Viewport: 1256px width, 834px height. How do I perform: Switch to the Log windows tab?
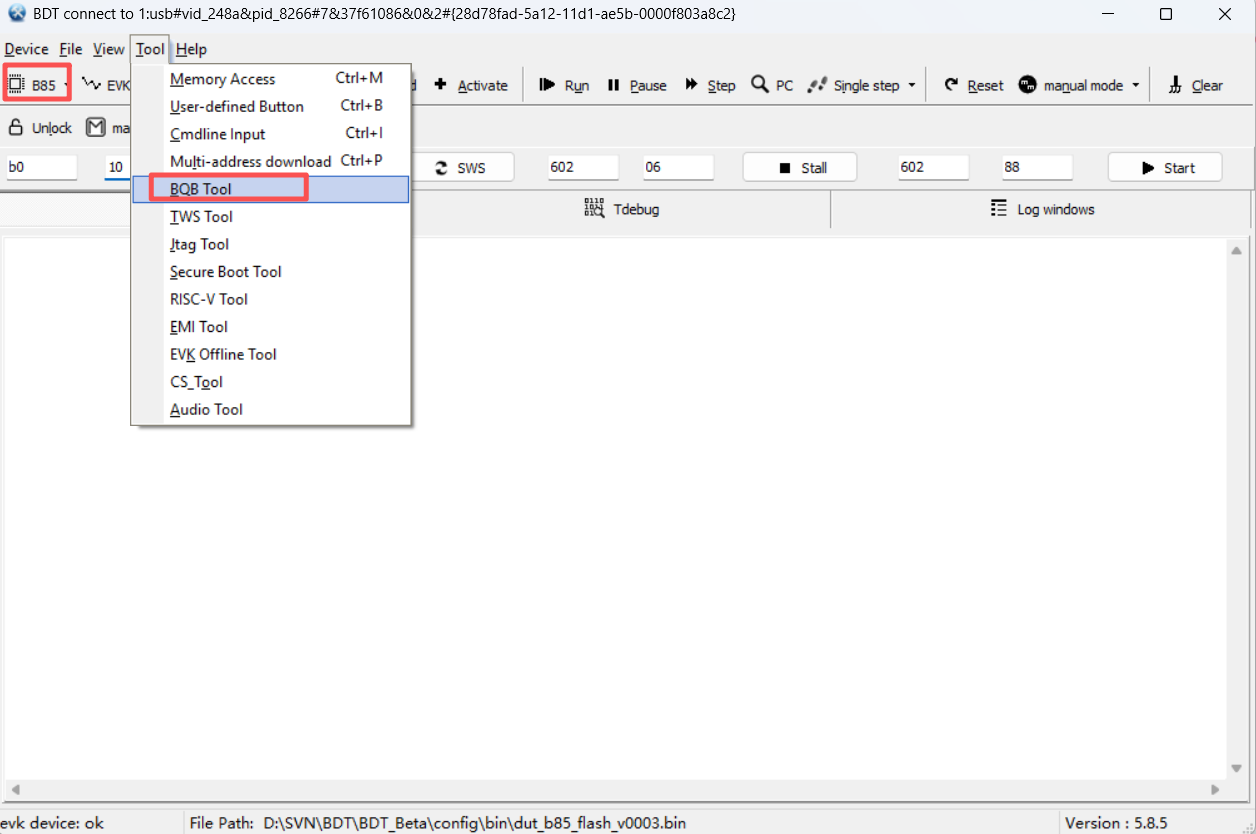coord(1042,209)
